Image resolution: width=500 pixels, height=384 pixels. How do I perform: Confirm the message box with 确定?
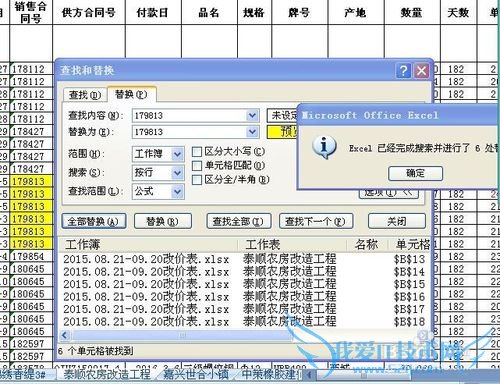click(416, 173)
